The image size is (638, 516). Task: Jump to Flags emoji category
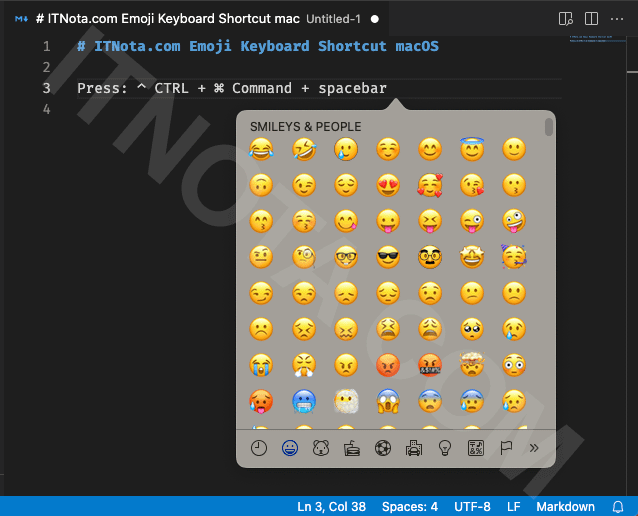tap(506, 448)
